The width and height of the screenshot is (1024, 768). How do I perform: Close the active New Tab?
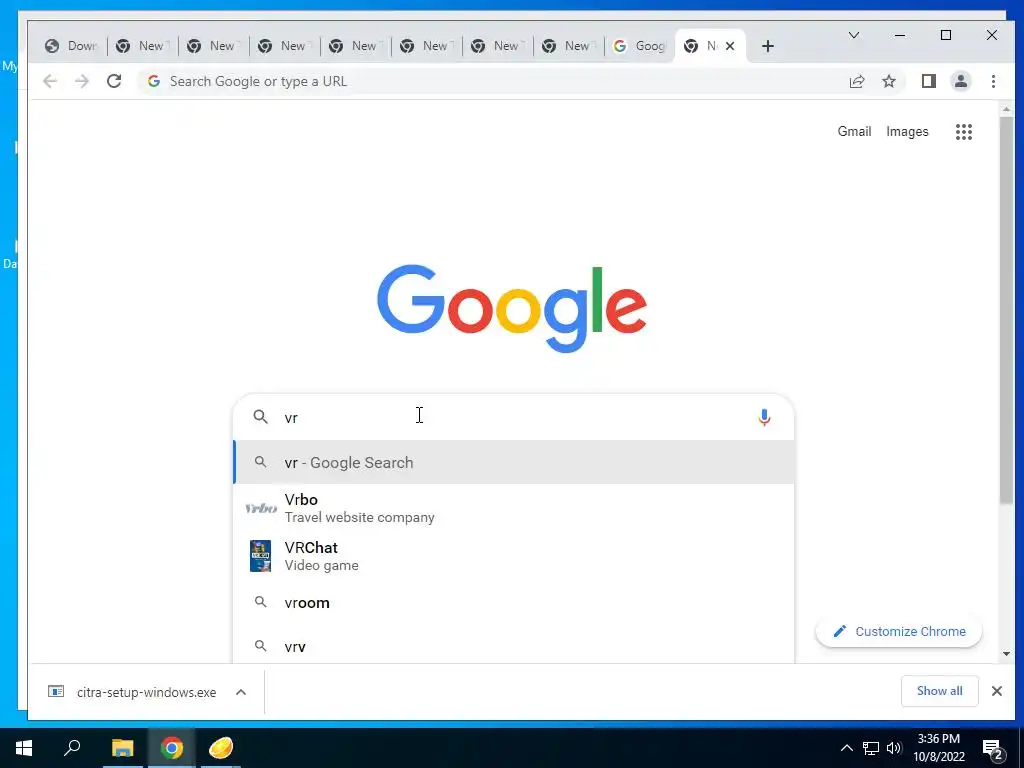730,46
